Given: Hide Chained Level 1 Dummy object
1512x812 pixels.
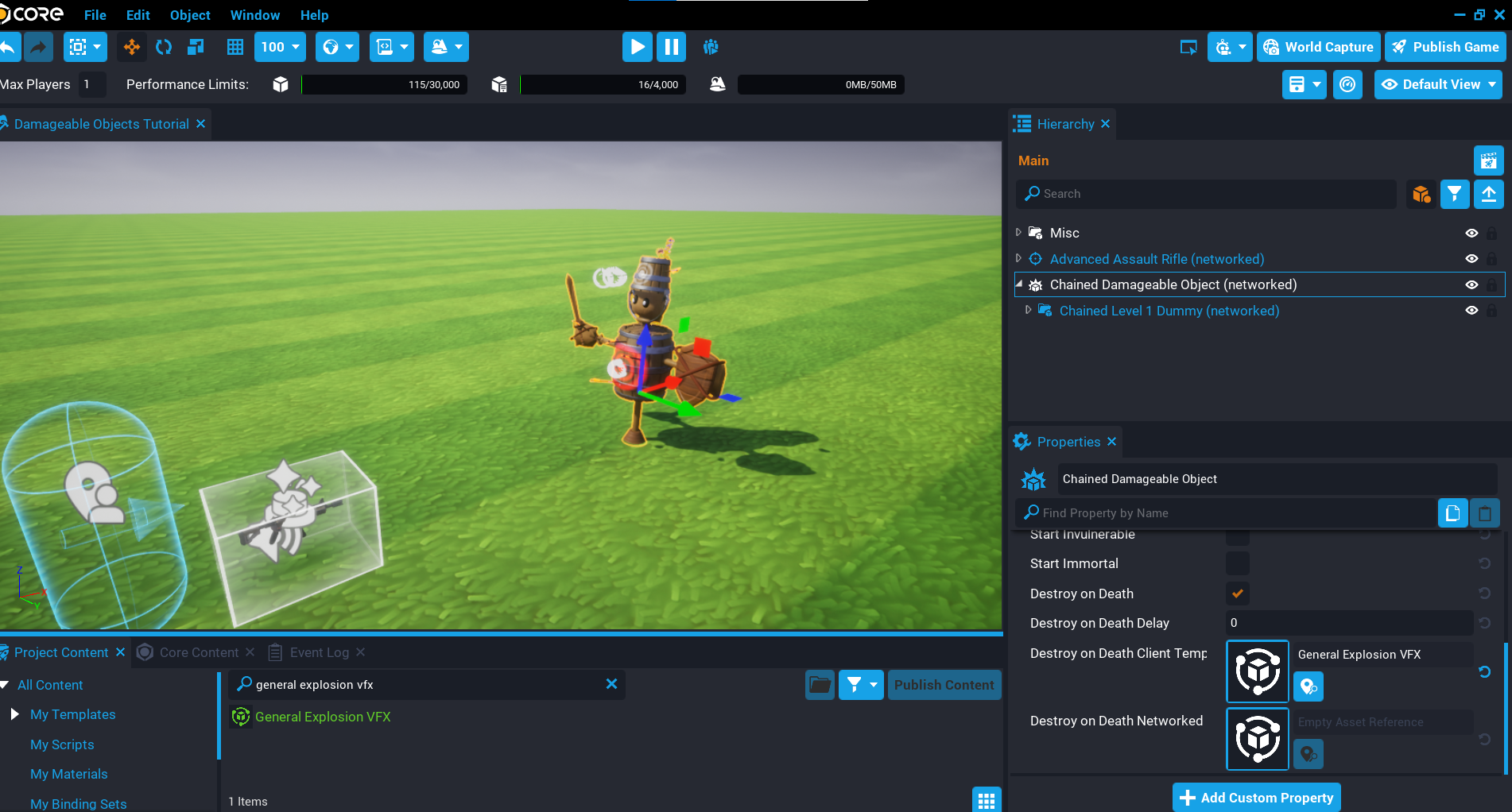Looking at the screenshot, I should click(x=1471, y=311).
